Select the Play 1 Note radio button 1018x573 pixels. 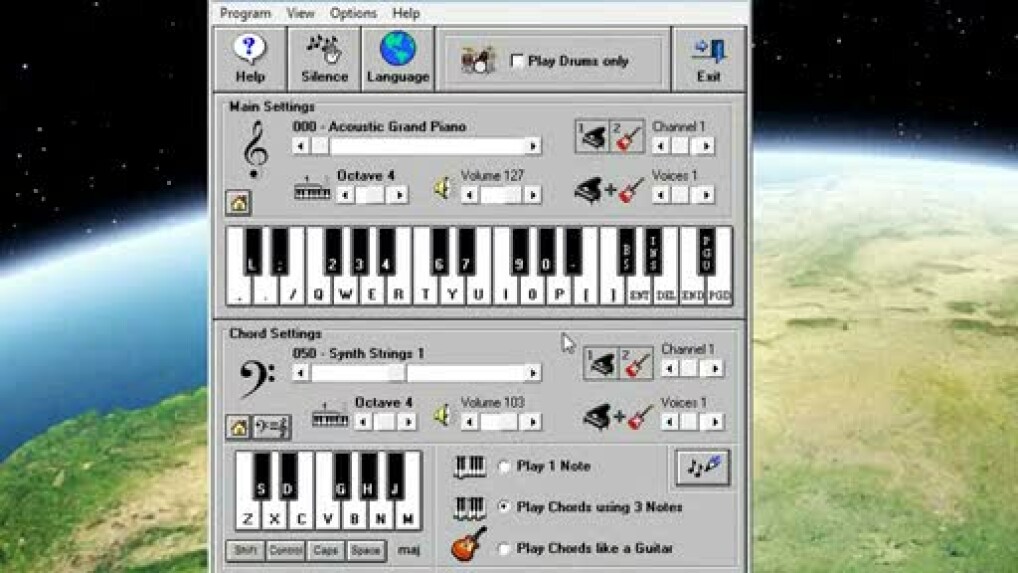coord(504,466)
